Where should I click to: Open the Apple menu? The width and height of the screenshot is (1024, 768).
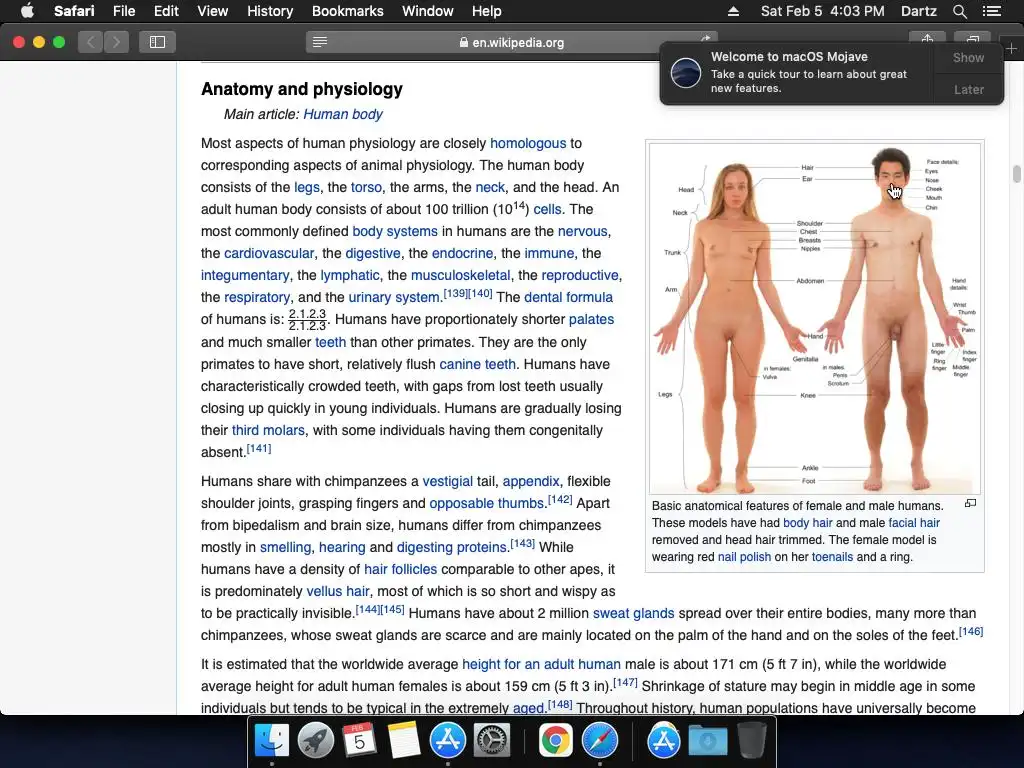(27, 11)
